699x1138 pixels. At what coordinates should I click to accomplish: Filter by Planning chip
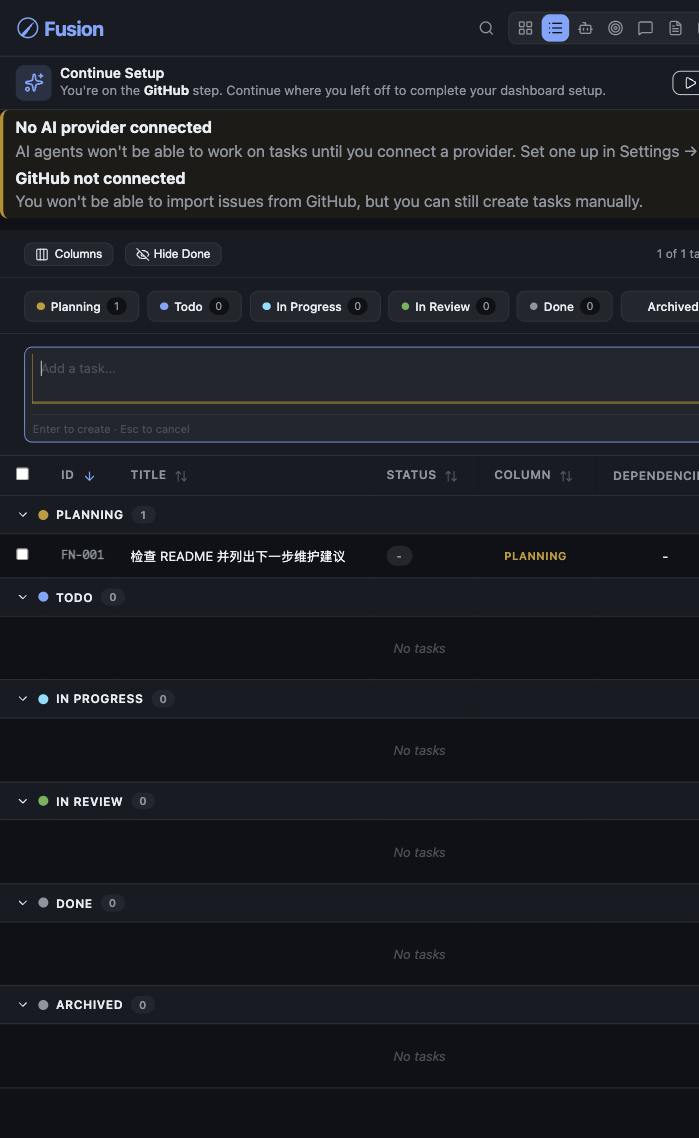click(81, 306)
